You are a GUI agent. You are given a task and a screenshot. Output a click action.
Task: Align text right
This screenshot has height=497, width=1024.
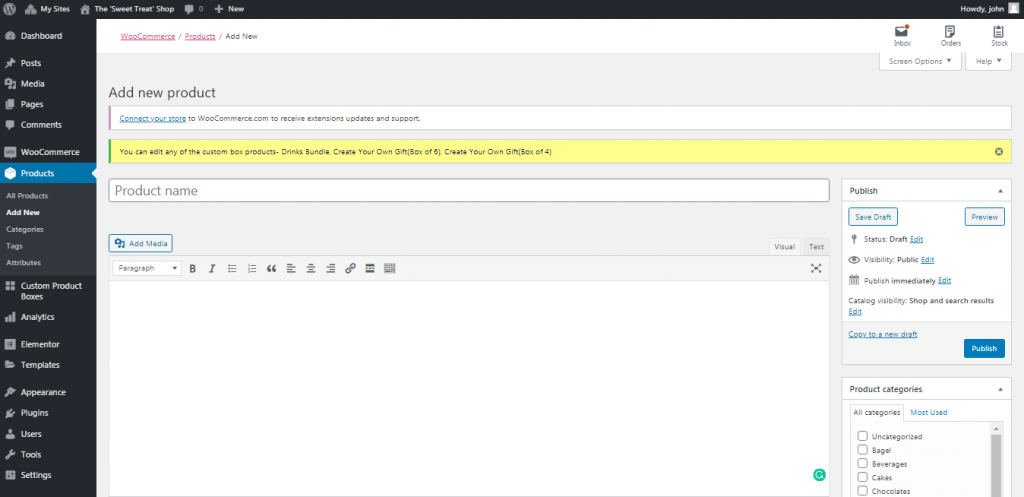pyautogui.click(x=330, y=268)
